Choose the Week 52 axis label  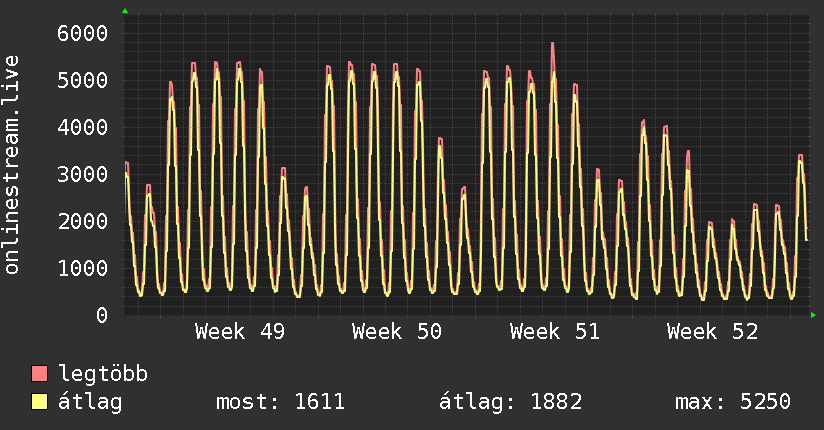(x=712, y=332)
